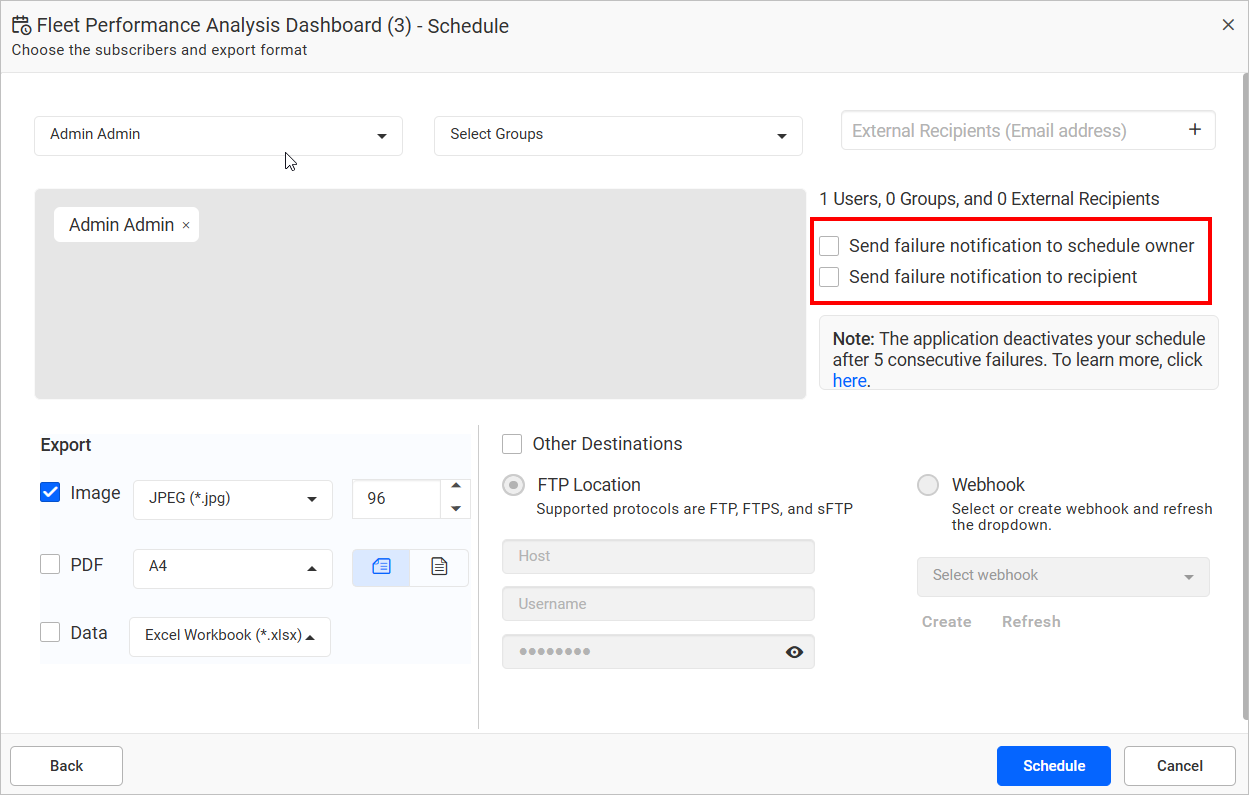The height and width of the screenshot is (795, 1249).
Task: Select the FTP Location radio button
Action: (x=513, y=484)
